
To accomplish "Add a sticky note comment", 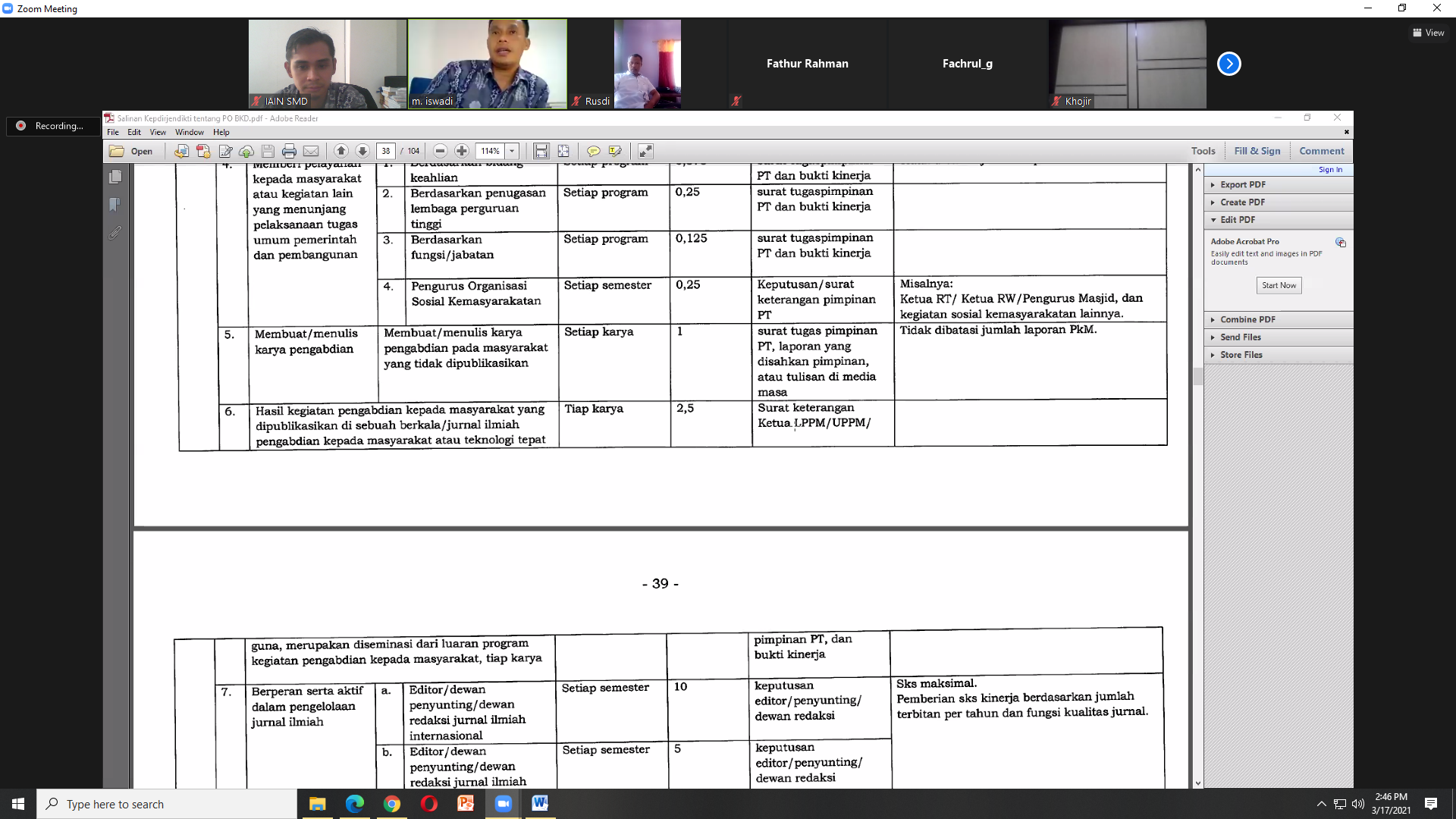I will tap(593, 151).
